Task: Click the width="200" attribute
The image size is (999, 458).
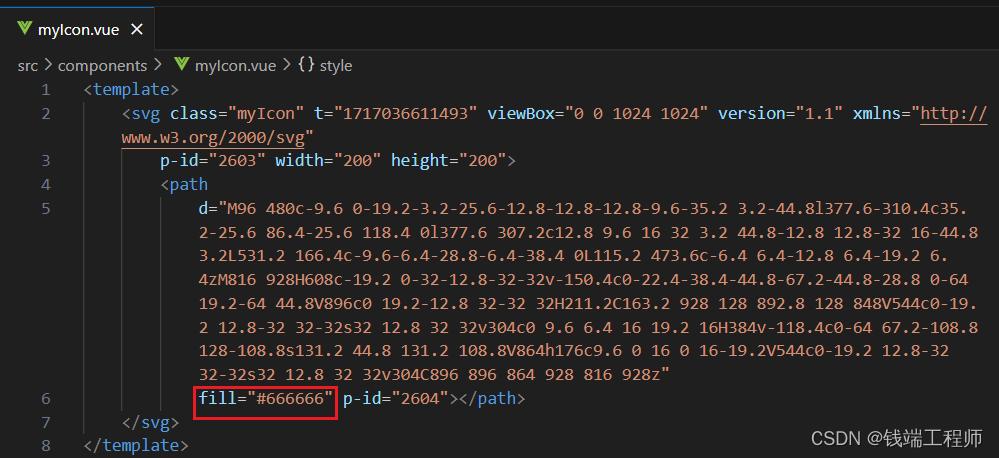Action: pyautogui.click(x=328, y=161)
